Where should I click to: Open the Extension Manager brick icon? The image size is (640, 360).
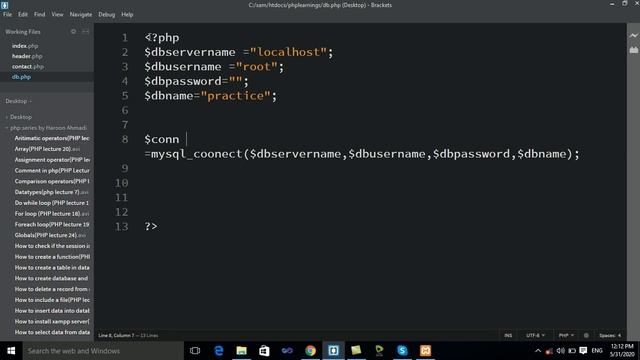(633, 50)
